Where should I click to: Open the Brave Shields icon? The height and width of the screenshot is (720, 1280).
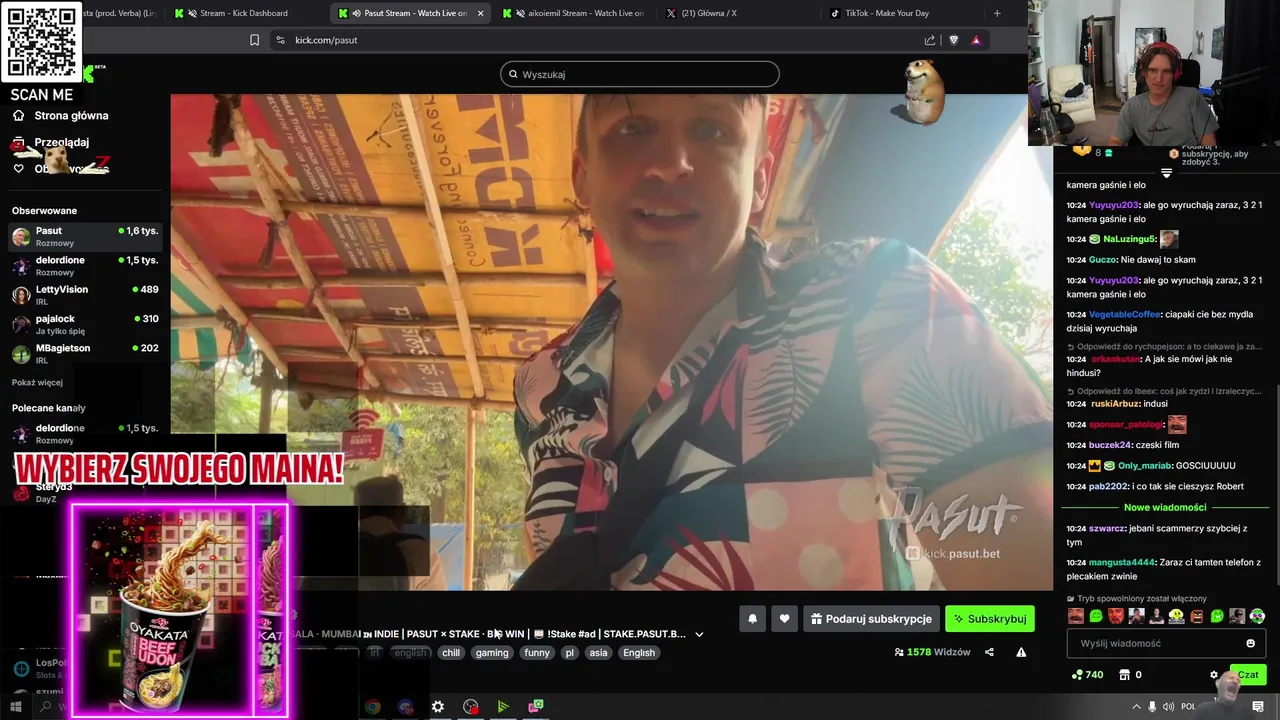tap(953, 40)
